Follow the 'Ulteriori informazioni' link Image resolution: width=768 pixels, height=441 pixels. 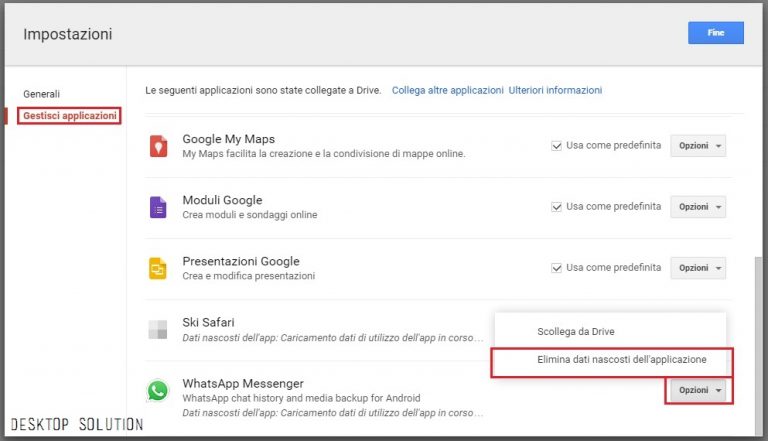pos(555,90)
